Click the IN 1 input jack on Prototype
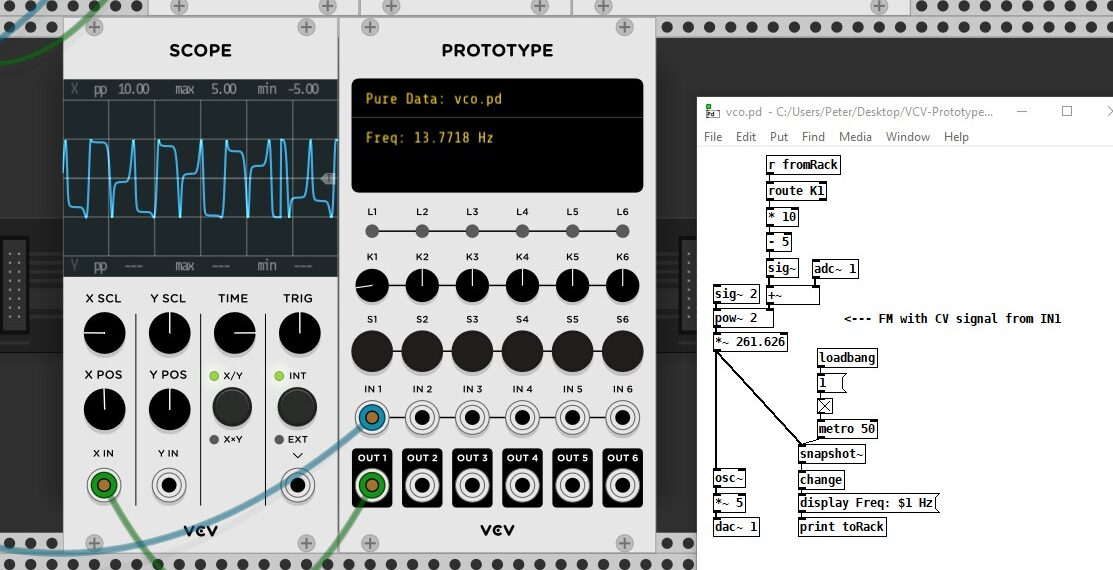Screen dimensions: 1113x570 [x=372, y=418]
